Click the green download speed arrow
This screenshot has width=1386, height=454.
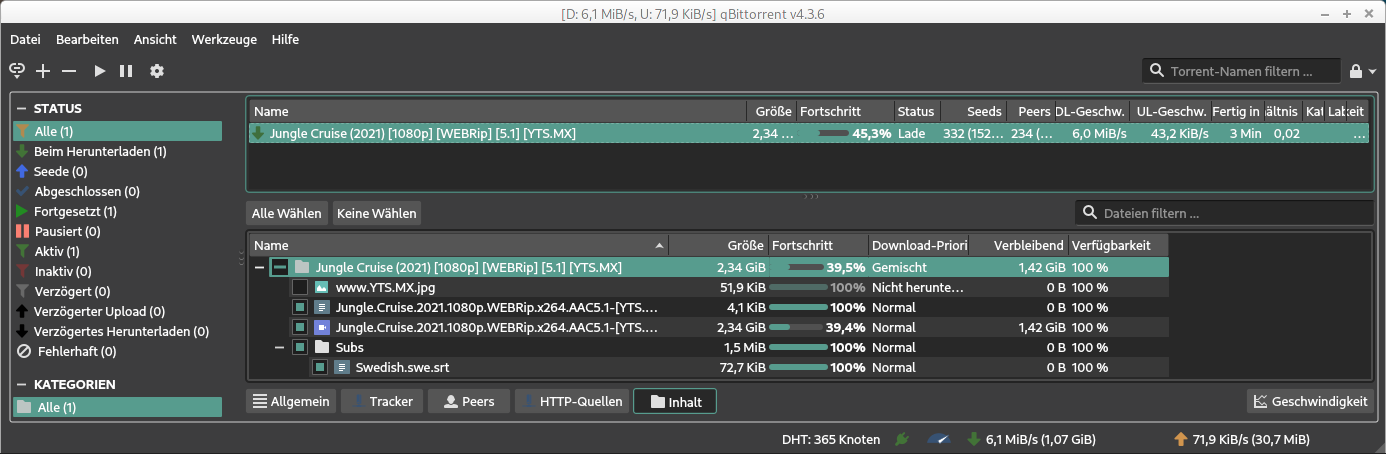[975, 439]
